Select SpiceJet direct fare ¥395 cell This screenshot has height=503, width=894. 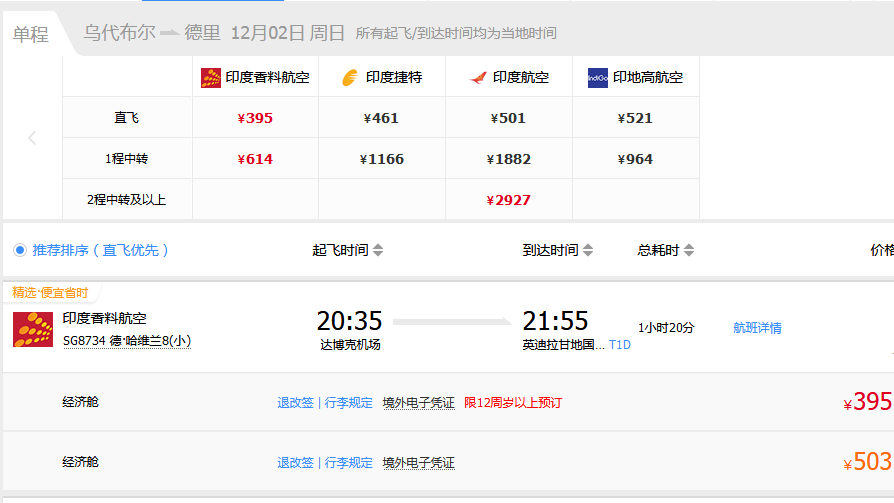tap(255, 118)
